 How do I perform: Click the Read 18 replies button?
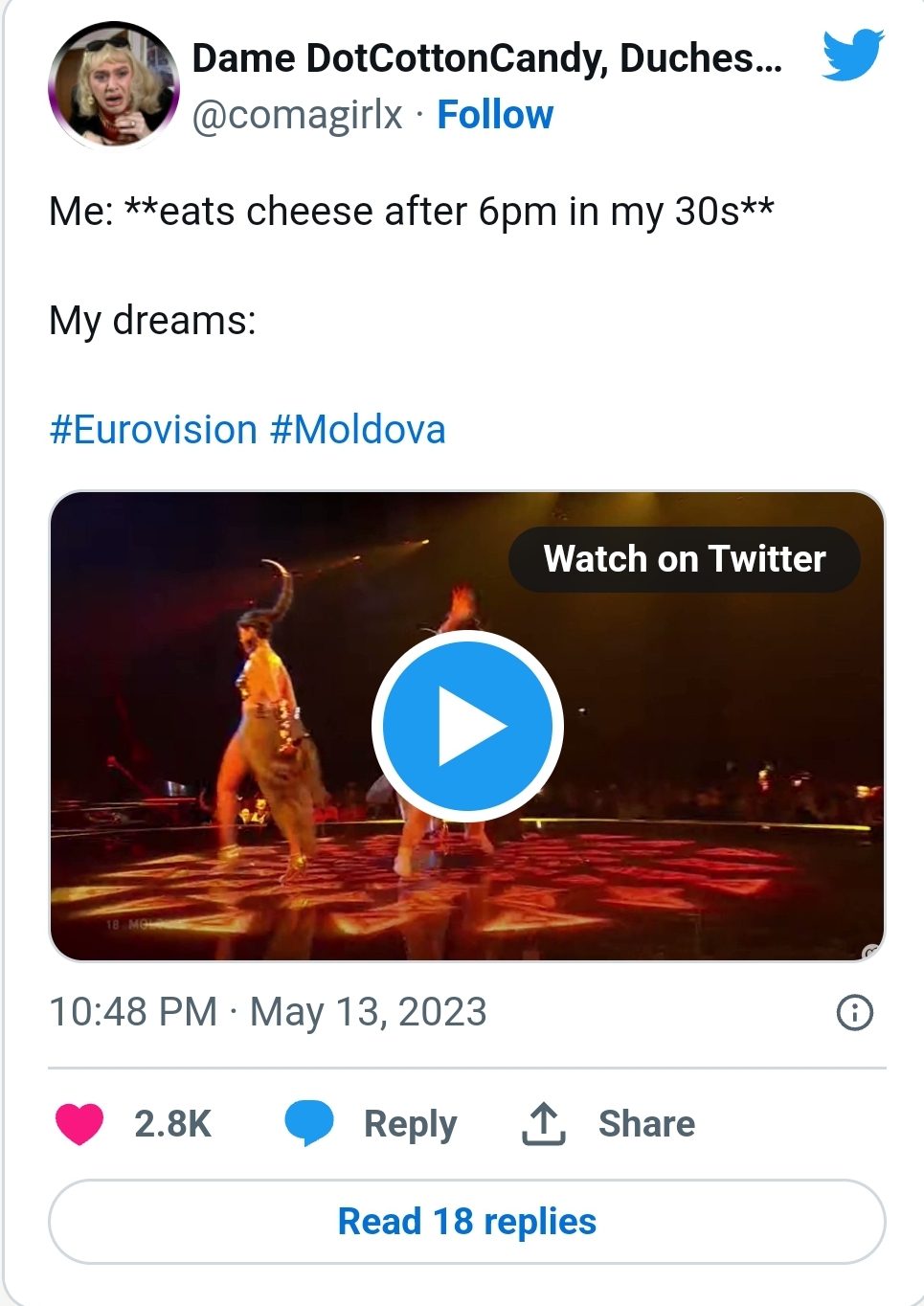coord(467,1222)
